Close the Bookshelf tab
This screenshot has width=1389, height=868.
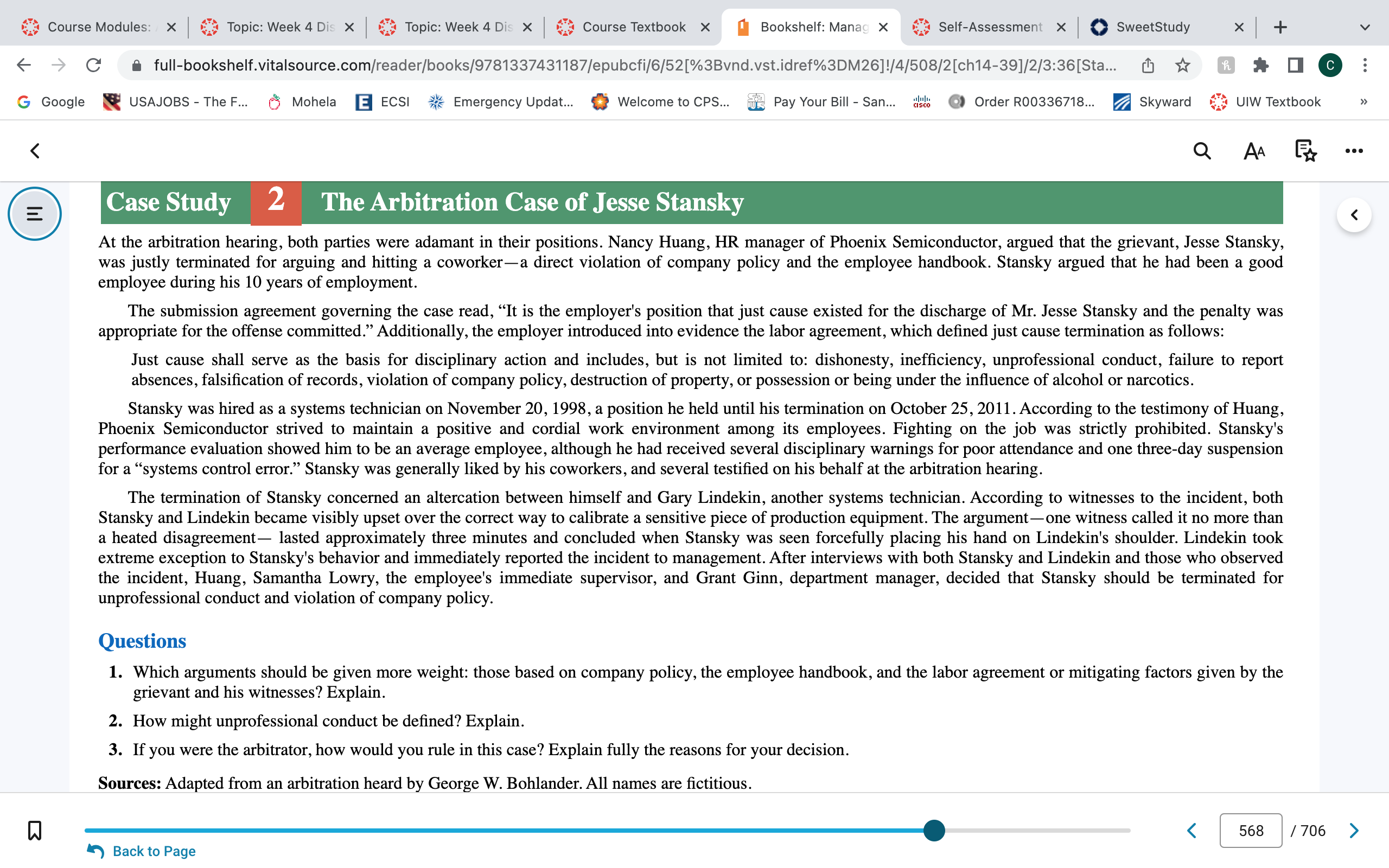883,27
